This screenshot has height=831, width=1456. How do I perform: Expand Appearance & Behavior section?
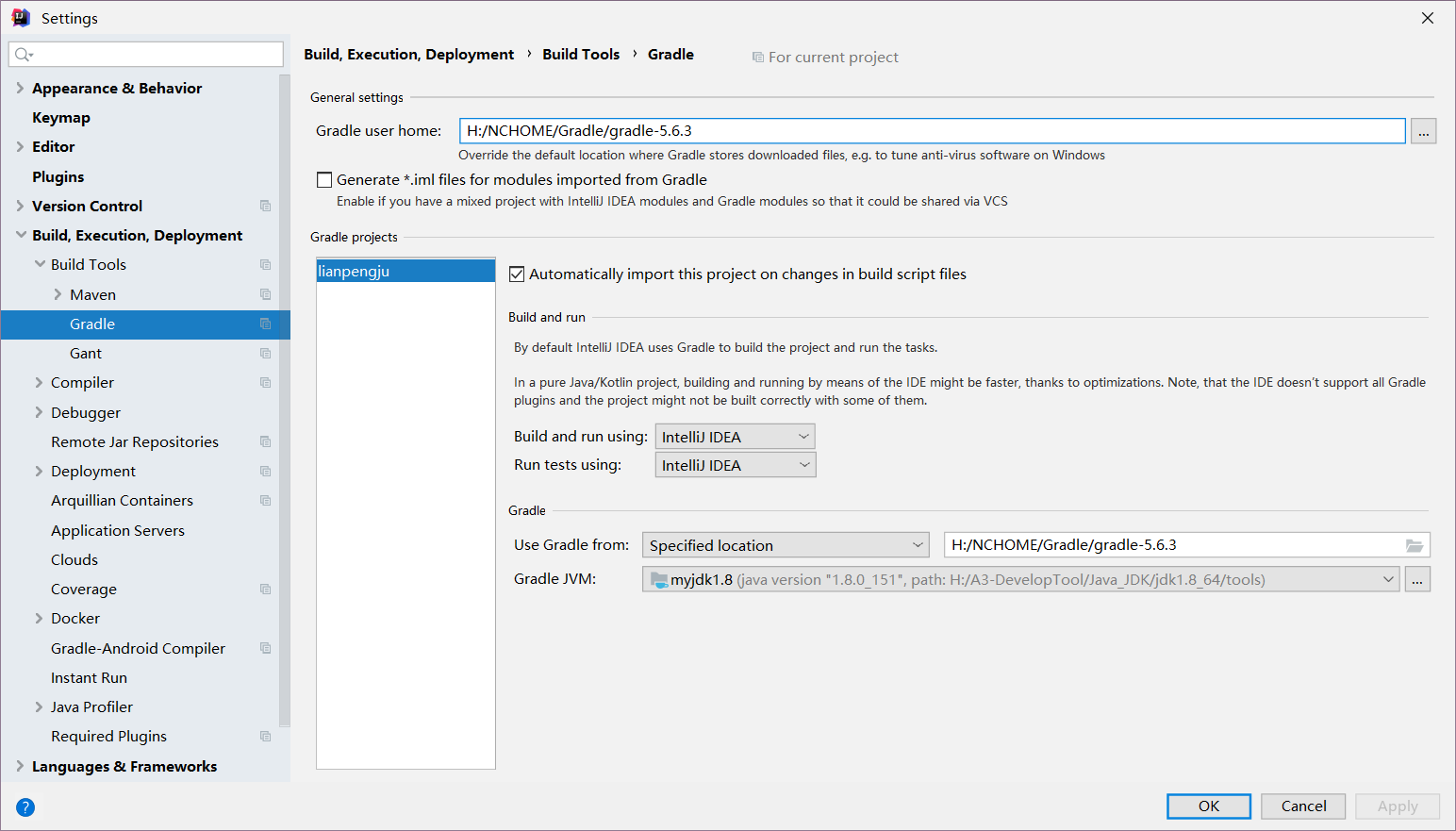pos(20,88)
